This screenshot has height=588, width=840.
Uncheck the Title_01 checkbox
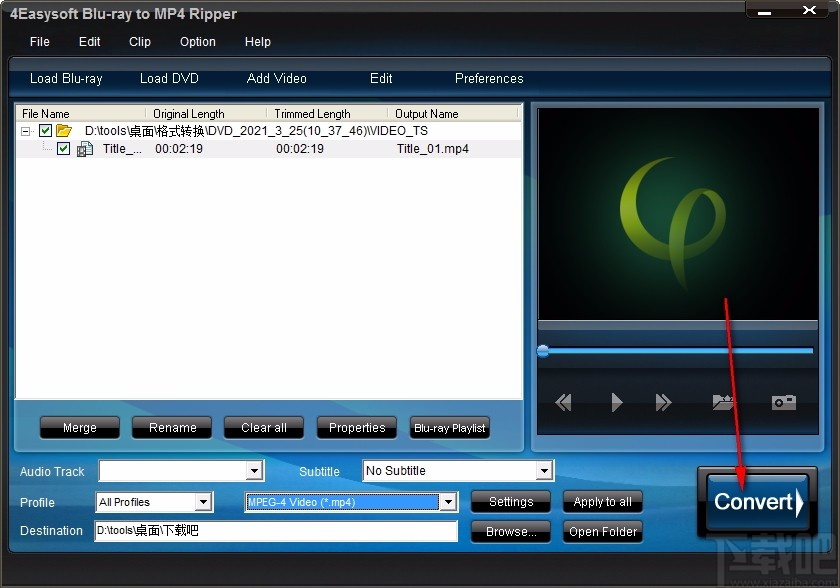click(63, 148)
